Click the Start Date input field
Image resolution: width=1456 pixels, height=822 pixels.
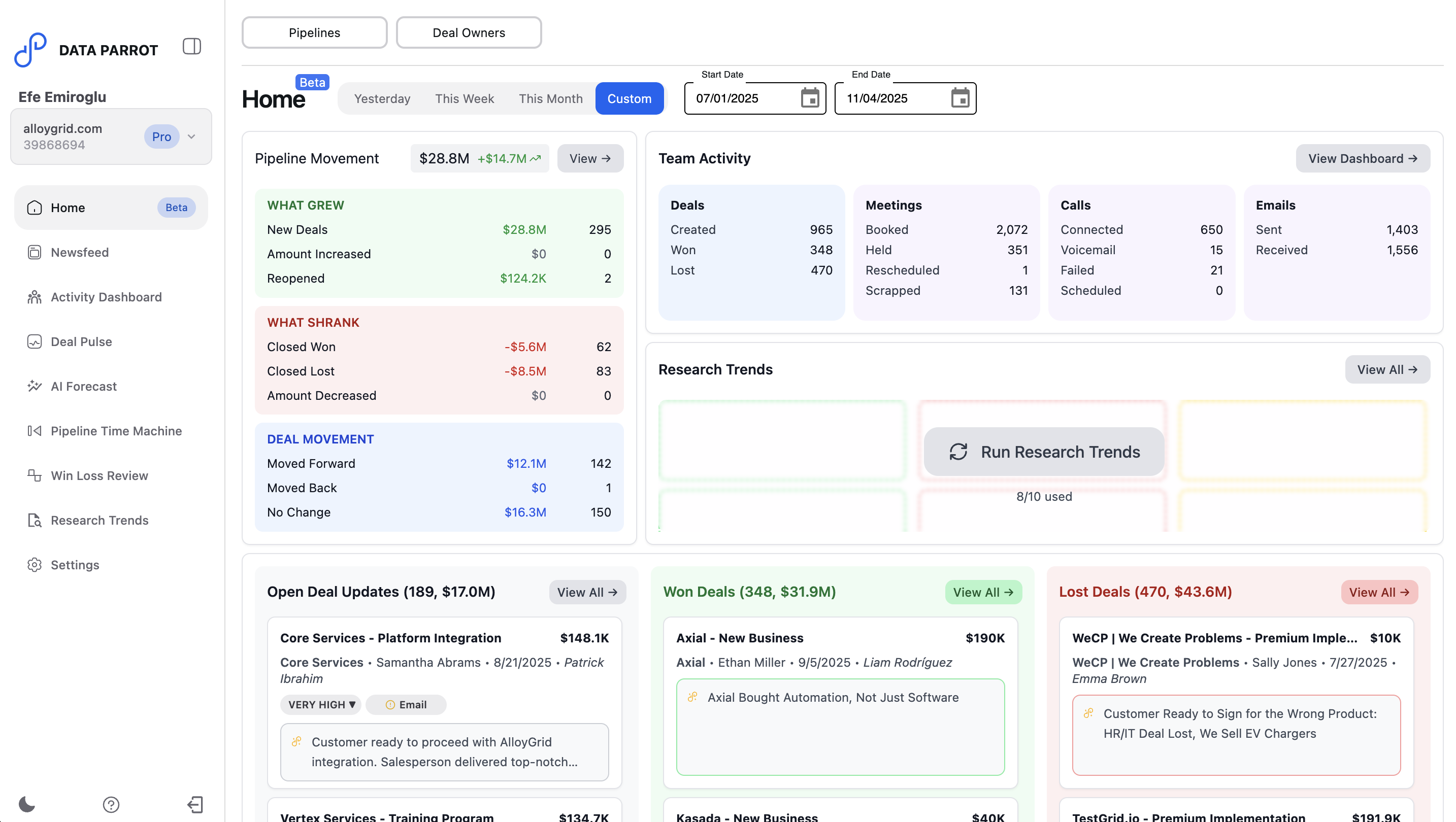click(740, 98)
